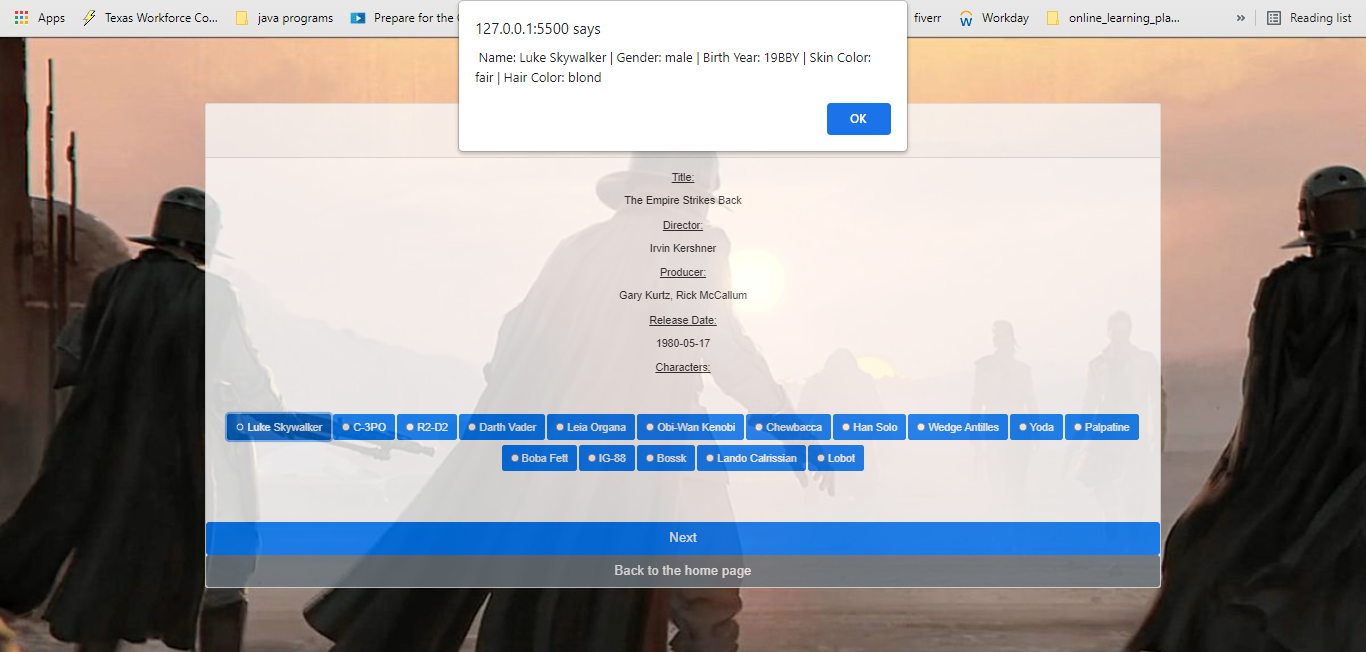Select the Chewbacca character option
1366x652 pixels.
(x=788, y=427)
